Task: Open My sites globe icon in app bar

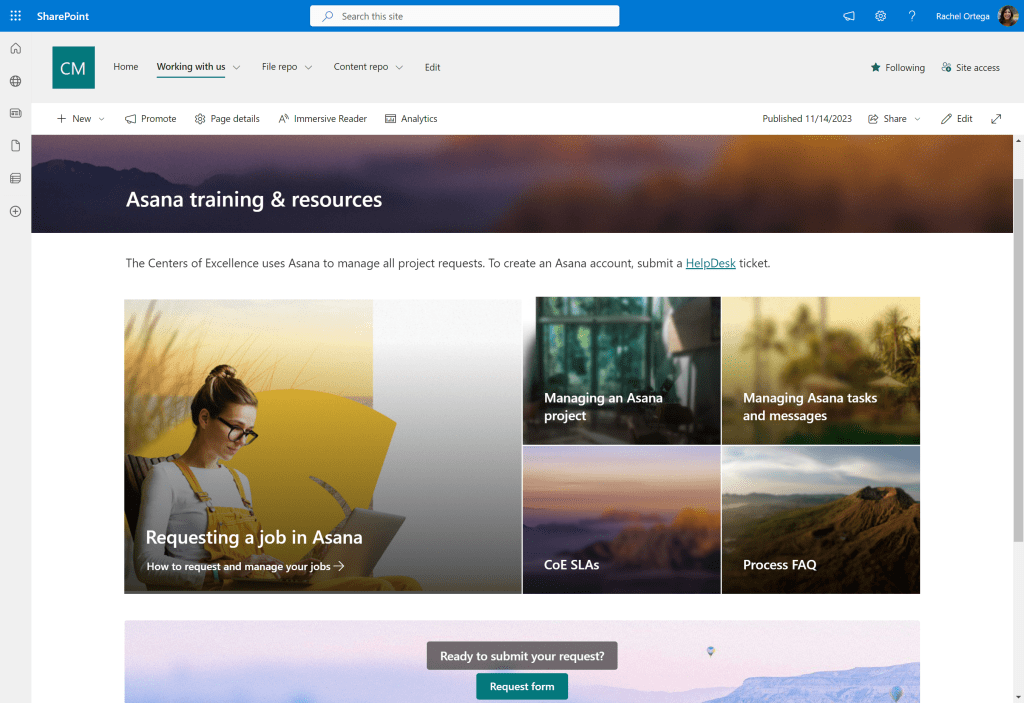Action: coord(15,81)
